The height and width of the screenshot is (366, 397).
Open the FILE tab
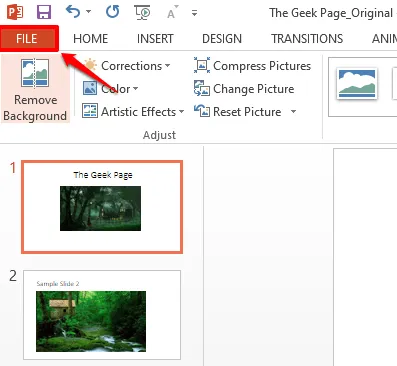click(x=28, y=39)
